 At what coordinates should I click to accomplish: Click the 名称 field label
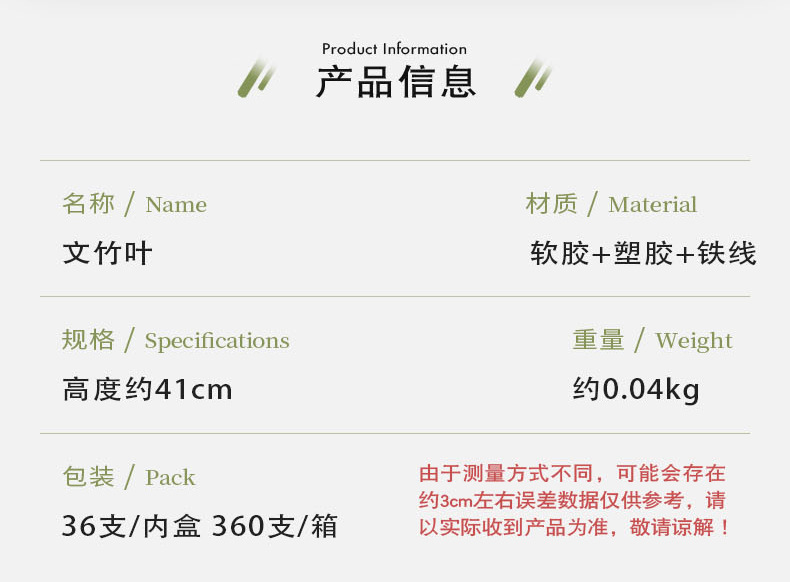coord(88,204)
